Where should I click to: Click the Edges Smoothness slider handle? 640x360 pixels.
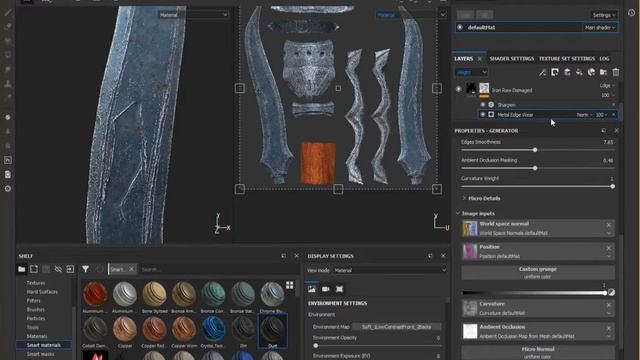[x=535, y=150]
